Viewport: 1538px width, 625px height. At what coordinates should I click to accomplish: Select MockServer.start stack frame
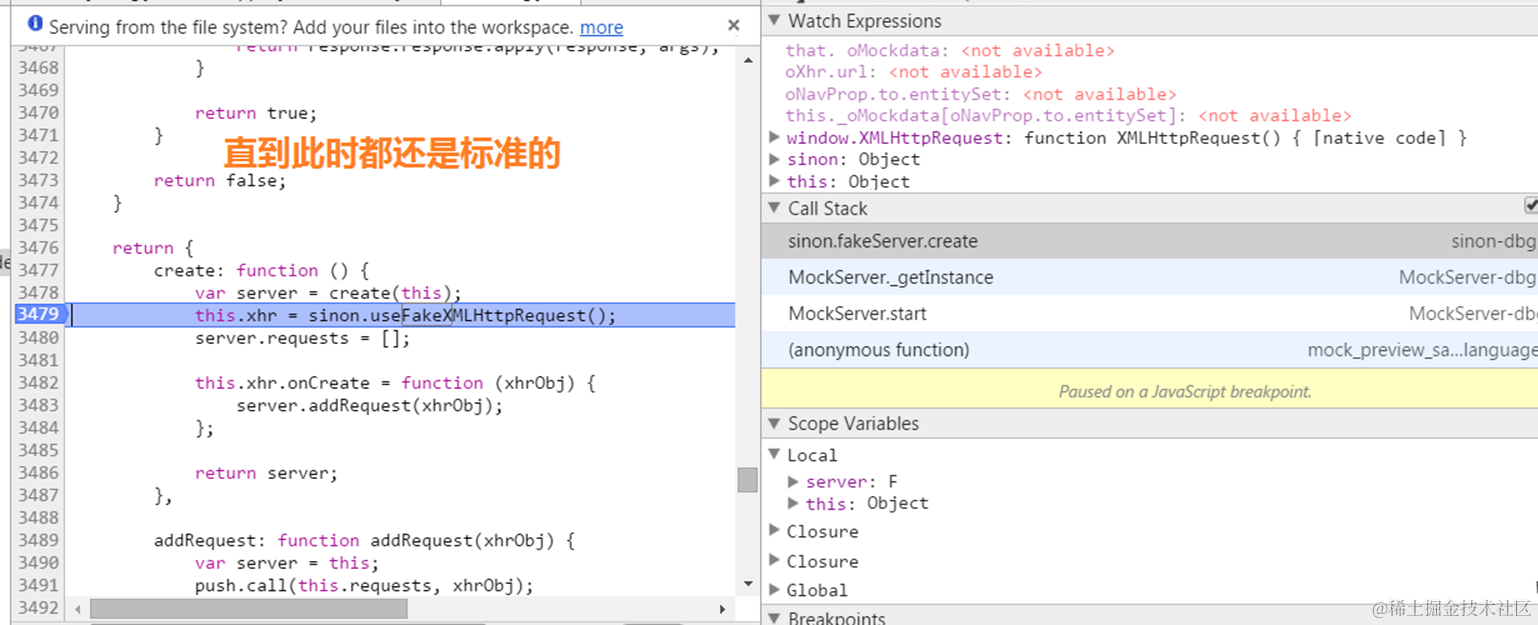(x=1149, y=313)
